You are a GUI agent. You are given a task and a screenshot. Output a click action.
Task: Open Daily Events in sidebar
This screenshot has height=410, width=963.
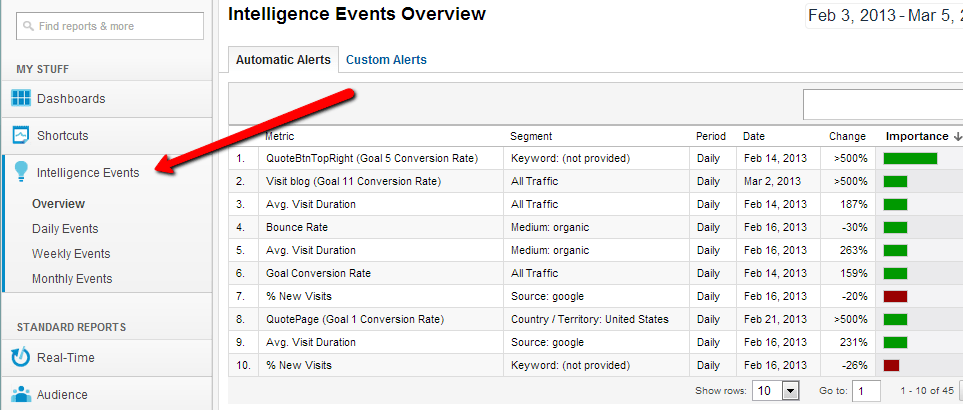point(65,229)
